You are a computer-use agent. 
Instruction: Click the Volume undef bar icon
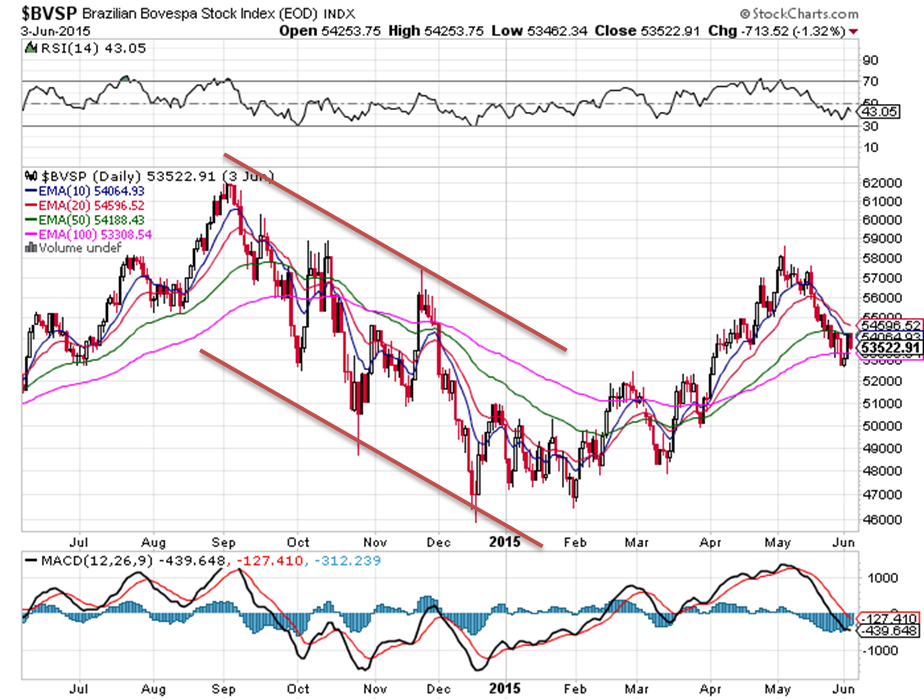(28, 247)
